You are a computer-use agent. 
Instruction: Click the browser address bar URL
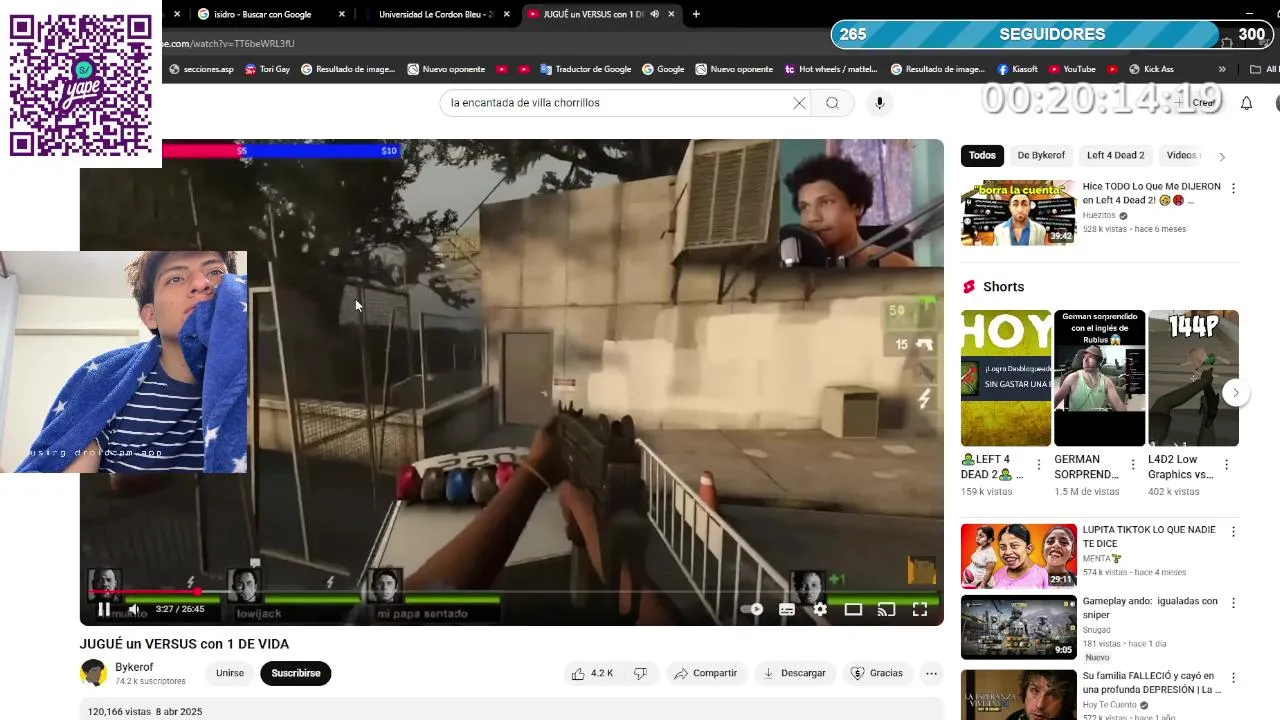click(228, 43)
